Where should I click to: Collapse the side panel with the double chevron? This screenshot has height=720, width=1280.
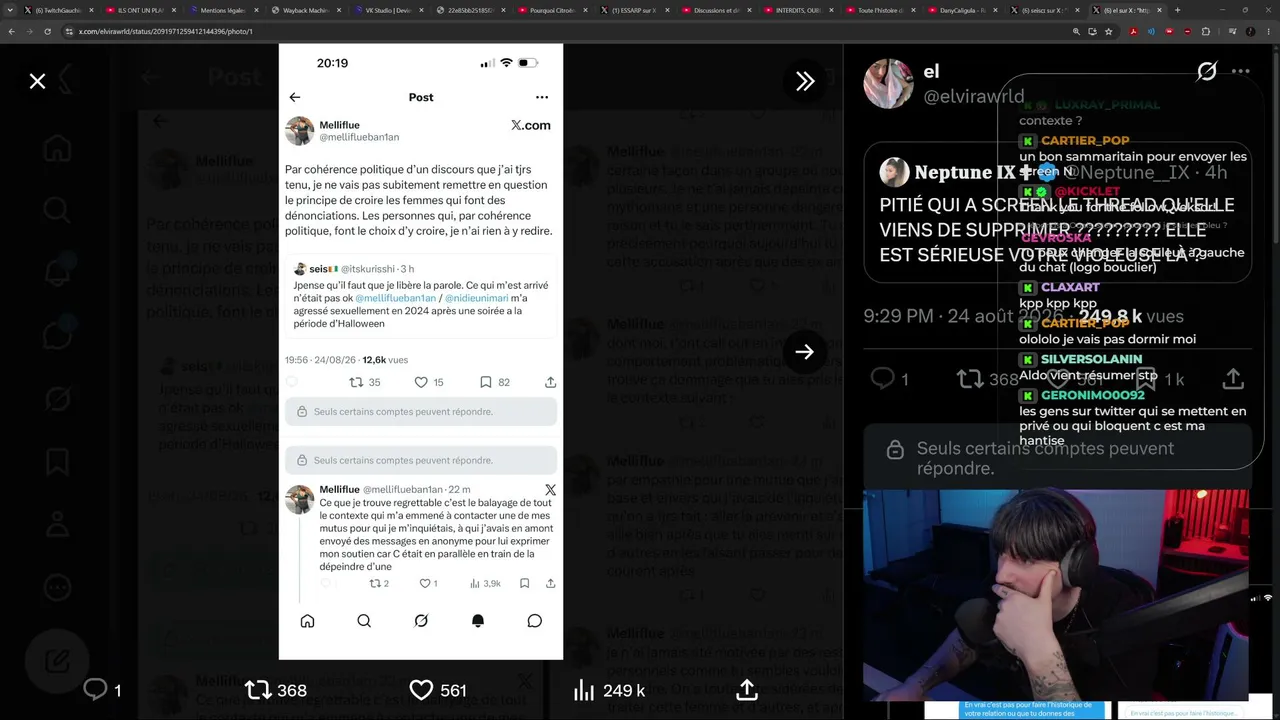click(x=805, y=81)
